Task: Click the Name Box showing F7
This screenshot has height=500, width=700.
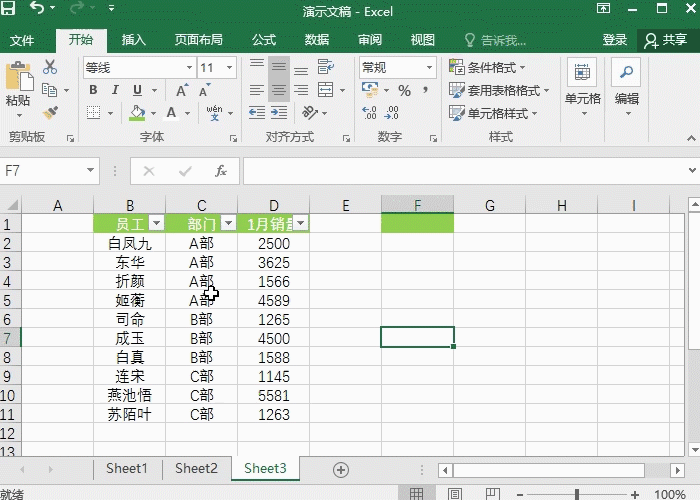Action: (40, 171)
